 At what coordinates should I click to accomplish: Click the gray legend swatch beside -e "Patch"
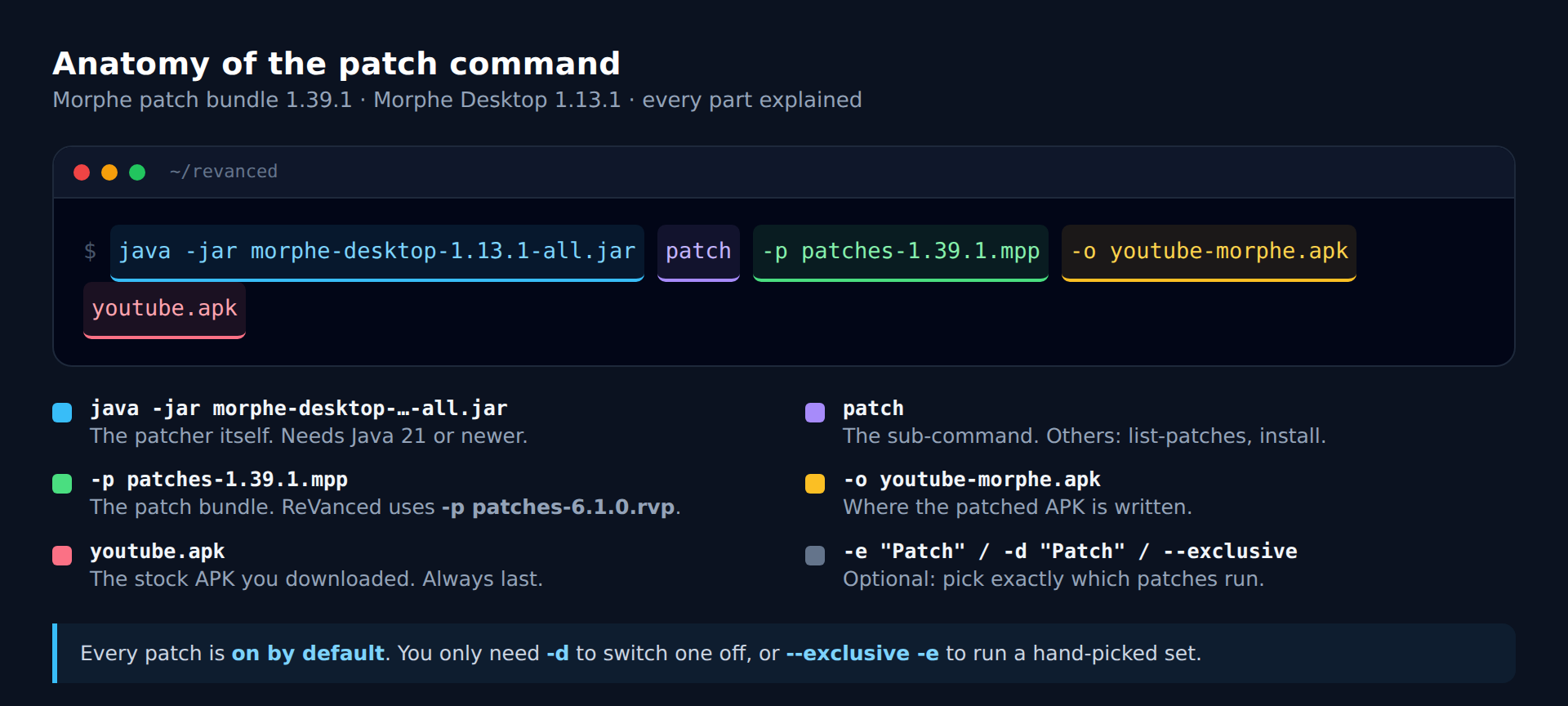pyautogui.click(x=815, y=556)
